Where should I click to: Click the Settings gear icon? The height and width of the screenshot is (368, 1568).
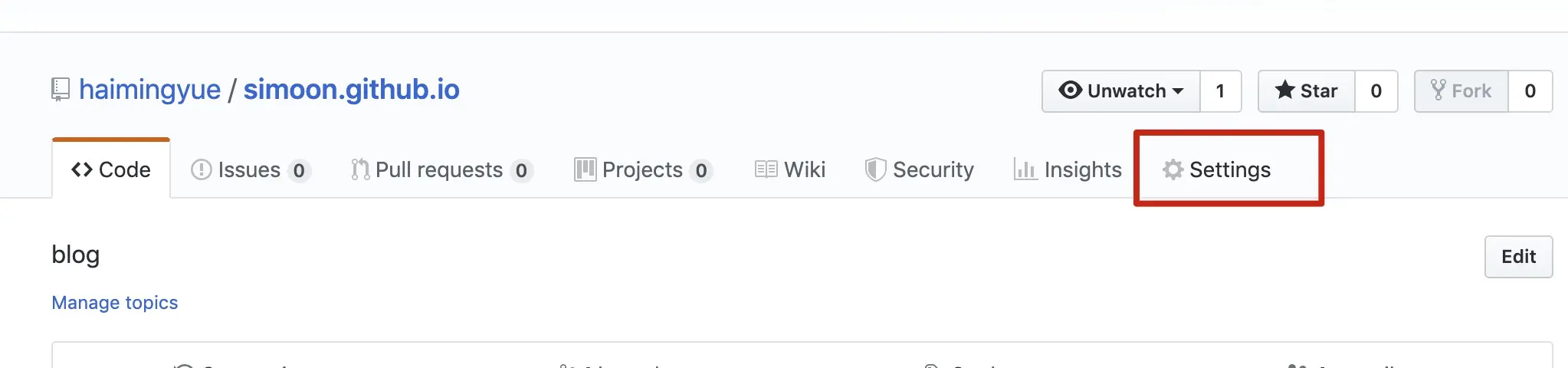coord(1173,169)
